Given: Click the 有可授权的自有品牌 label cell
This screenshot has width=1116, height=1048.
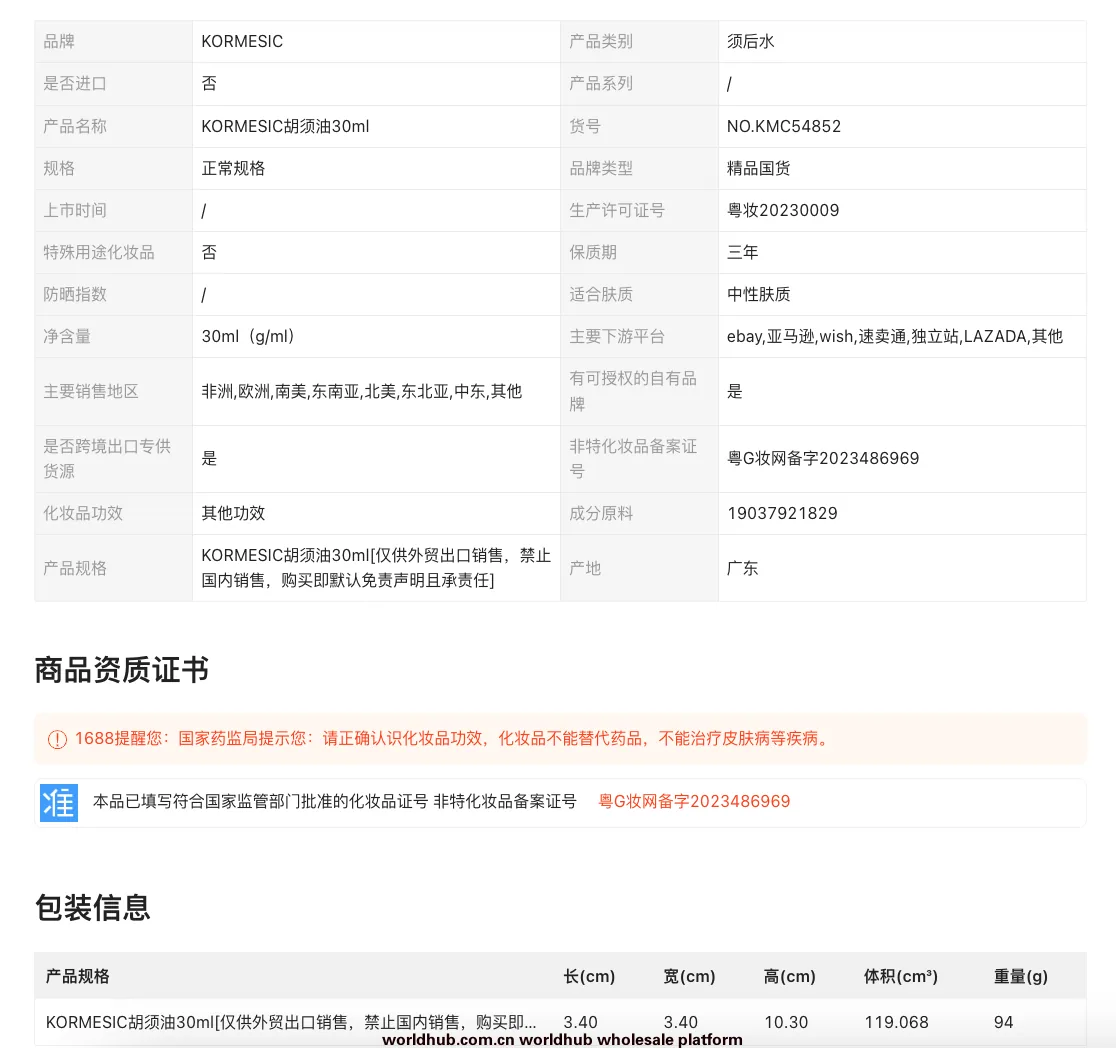Looking at the screenshot, I should [x=639, y=391].
